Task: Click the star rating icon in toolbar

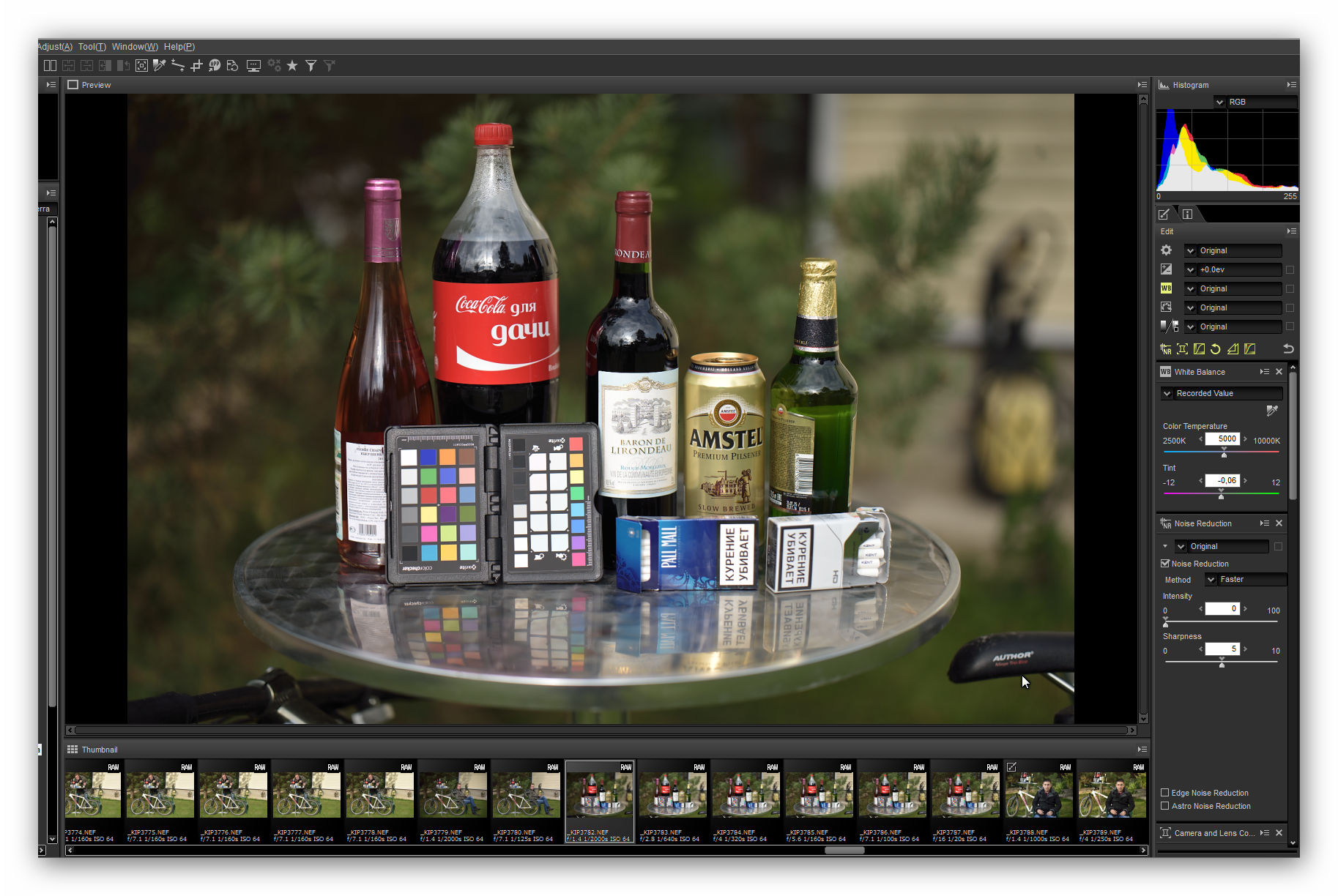Action: pos(292,66)
